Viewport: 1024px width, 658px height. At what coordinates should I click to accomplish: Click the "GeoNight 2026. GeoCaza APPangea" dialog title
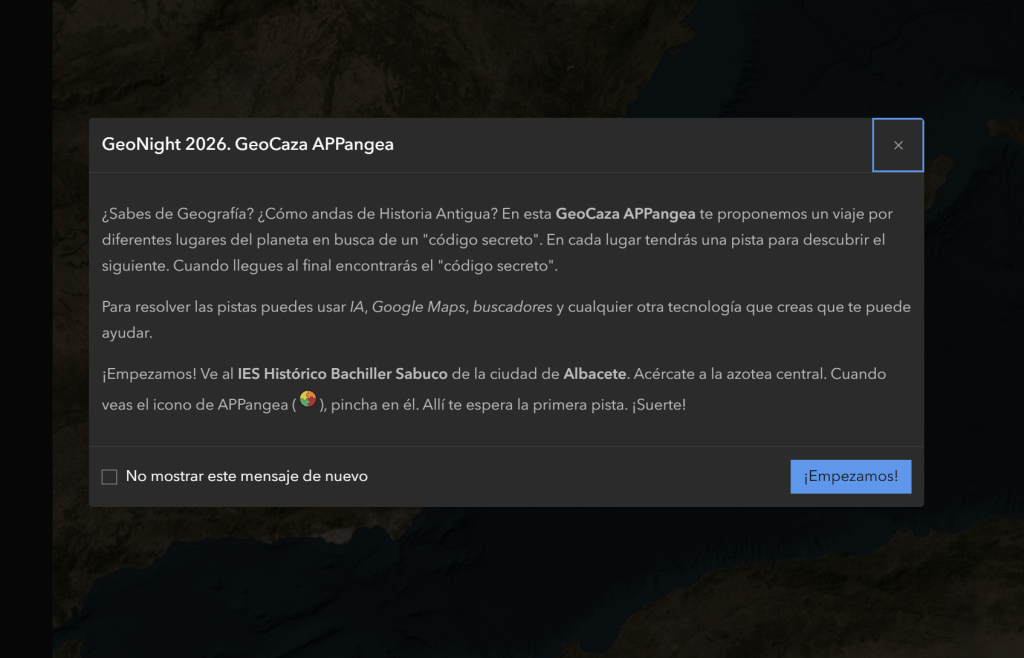coord(248,144)
